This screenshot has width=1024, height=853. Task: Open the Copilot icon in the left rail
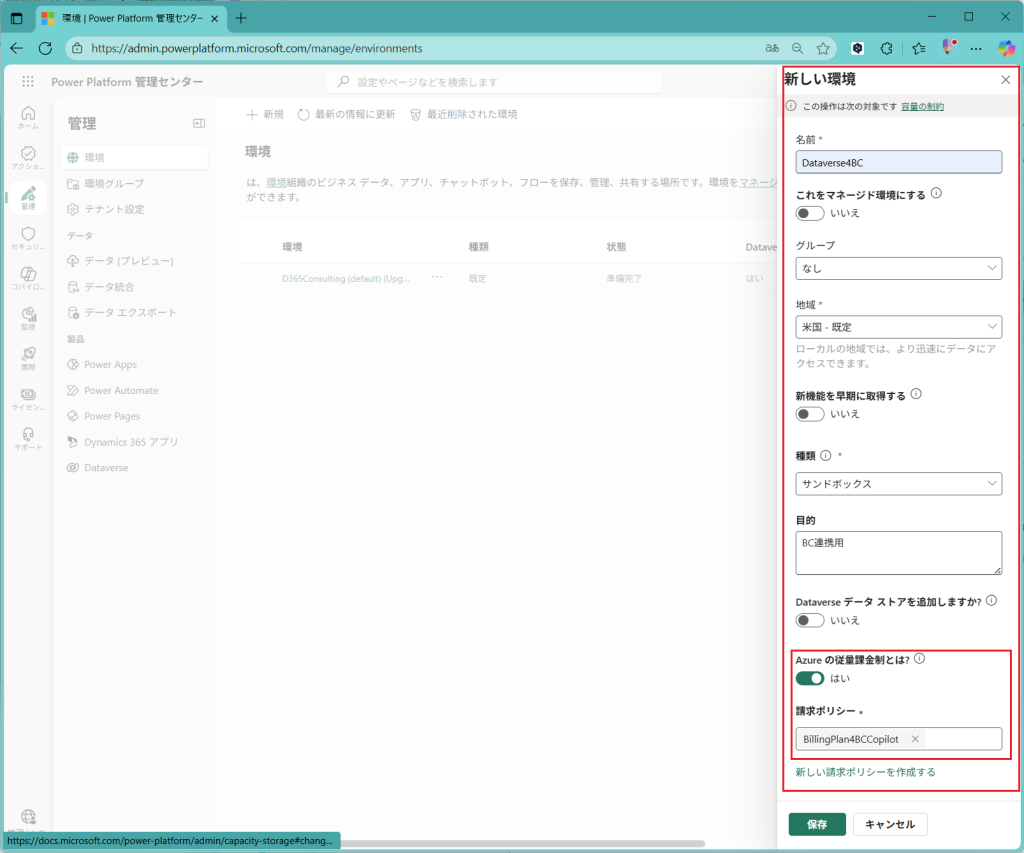click(x=28, y=278)
